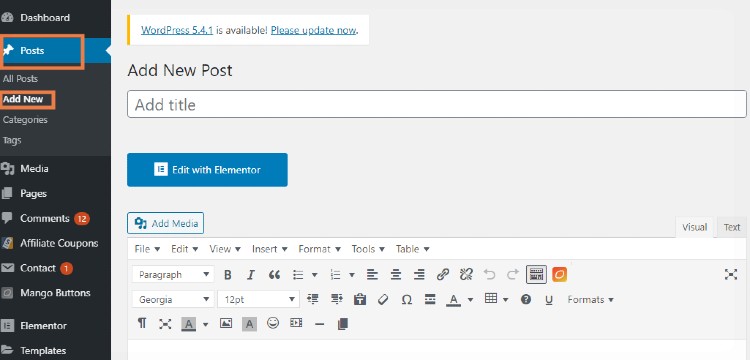Increase indent of the paragraph
Screen dimensions: 750x360
(x=337, y=299)
